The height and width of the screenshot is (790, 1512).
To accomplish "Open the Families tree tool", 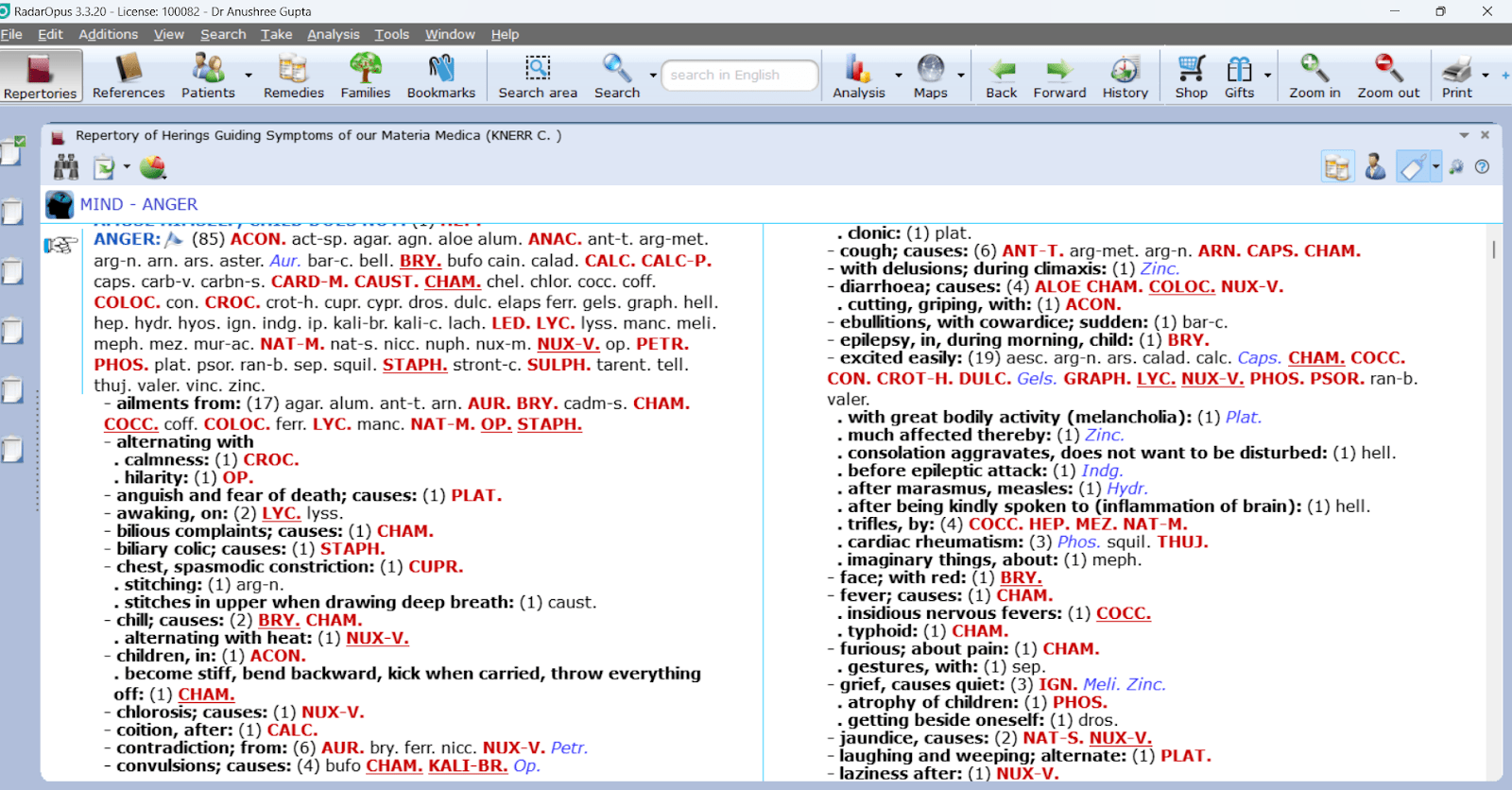I will [x=366, y=76].
